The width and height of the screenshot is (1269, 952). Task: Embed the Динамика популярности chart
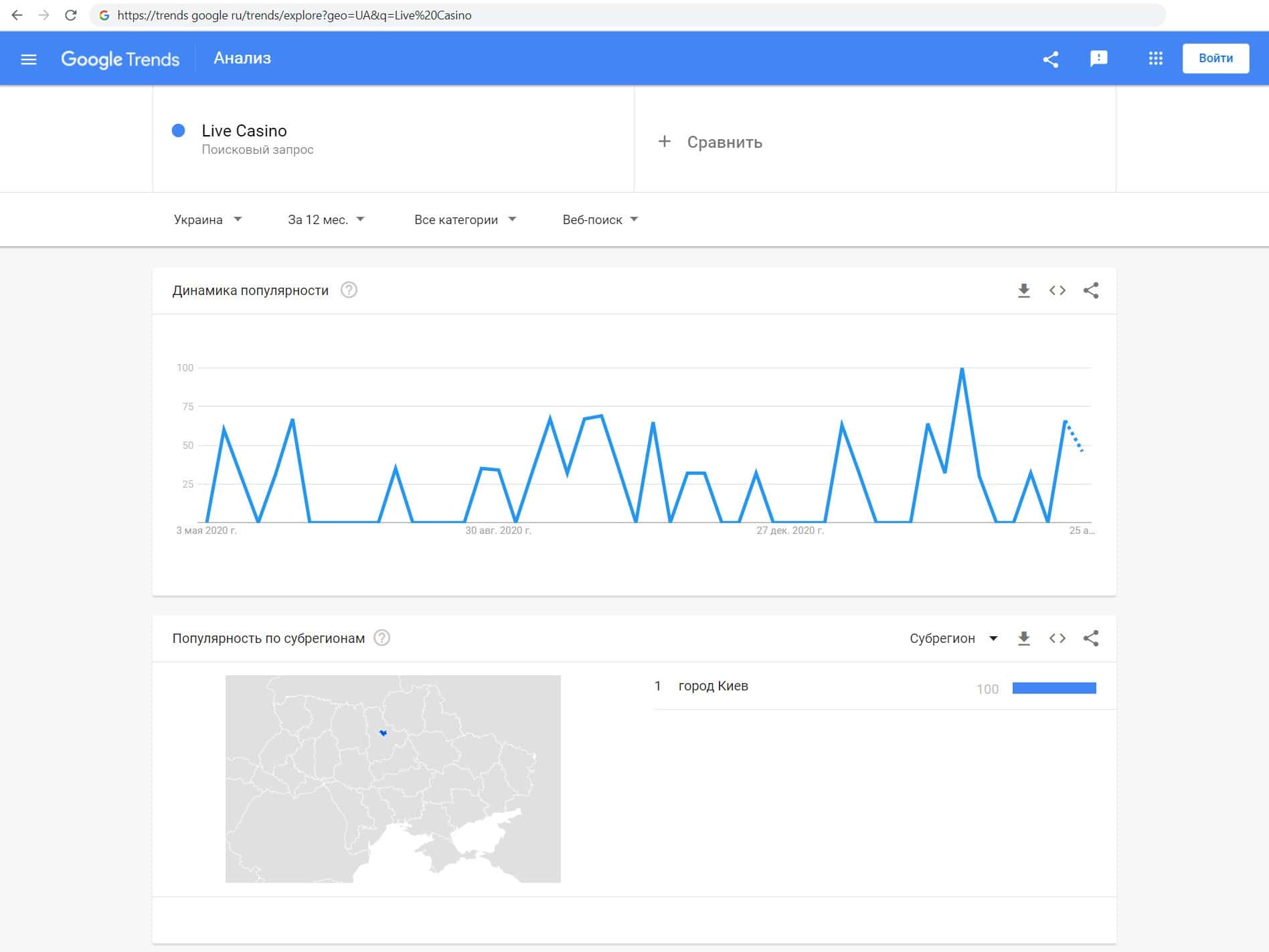1057,290
